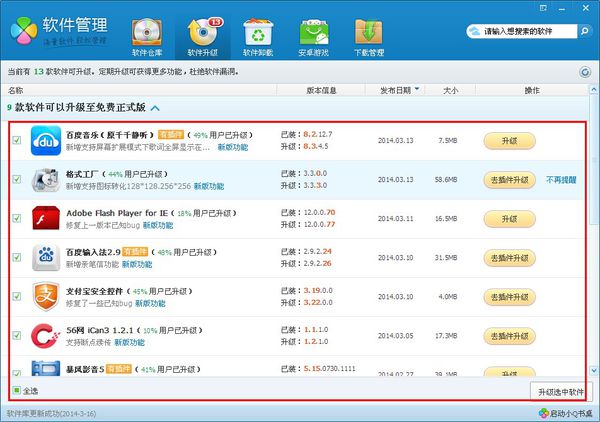Image resolution: width=600 pixels, height=422 pixels.
Task: Click the 百度输入法 paw icon
Action: [x=46, y=257]
